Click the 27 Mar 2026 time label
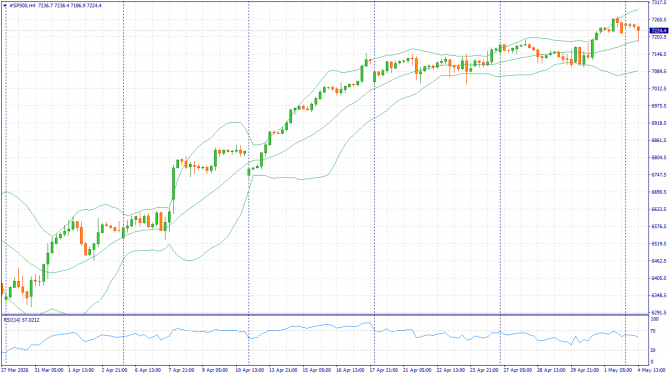 coord(15,370)
